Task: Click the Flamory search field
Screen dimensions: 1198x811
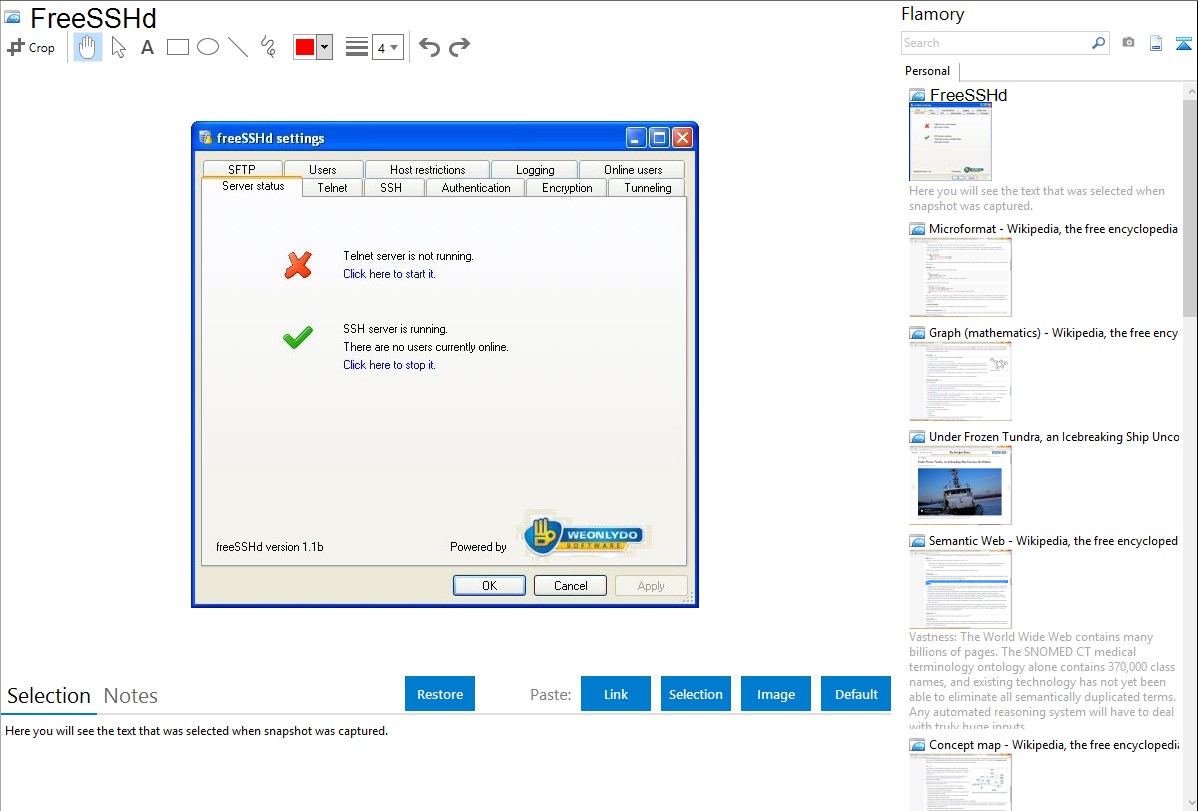Action: (996, 43)
